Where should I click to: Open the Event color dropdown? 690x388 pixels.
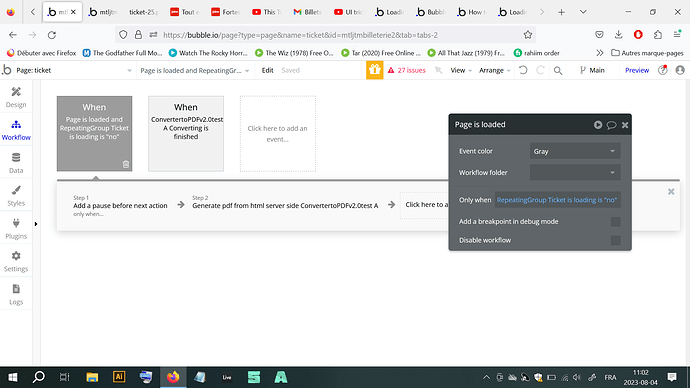[575, 151]
